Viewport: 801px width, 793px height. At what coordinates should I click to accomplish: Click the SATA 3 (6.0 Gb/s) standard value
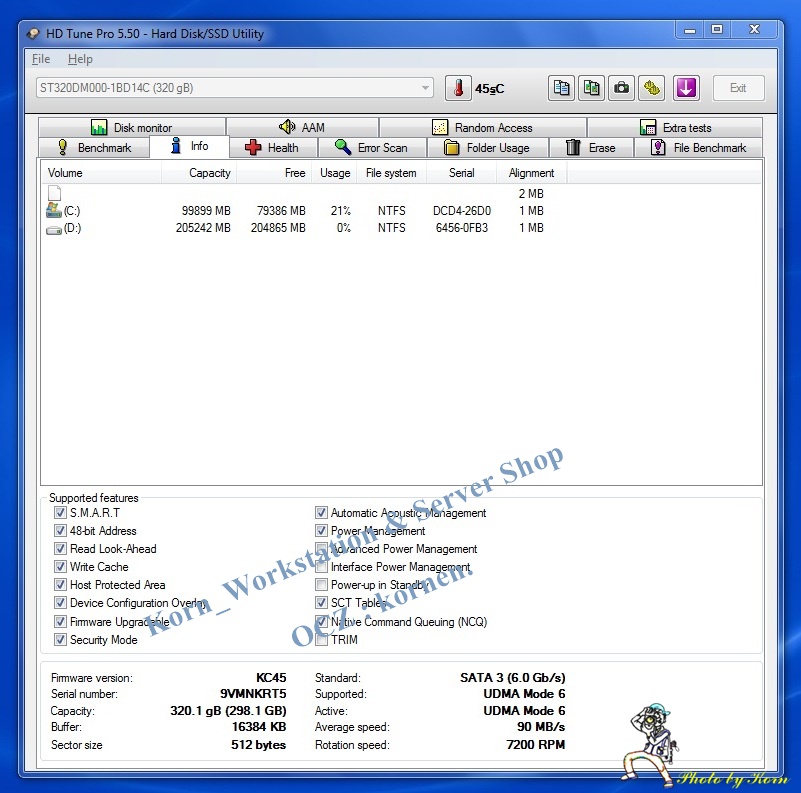(513, 678)
